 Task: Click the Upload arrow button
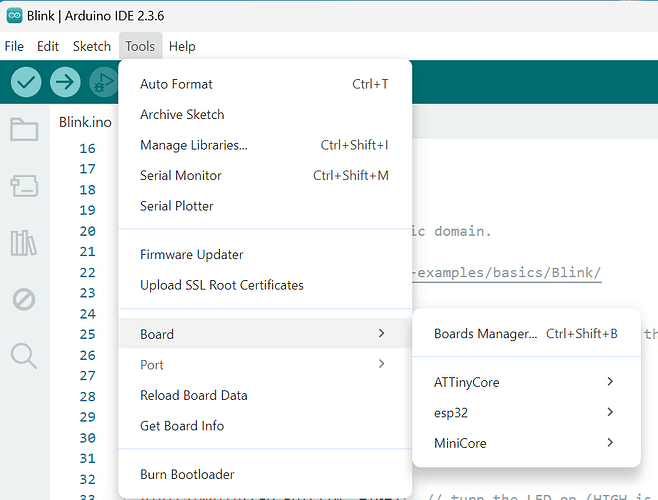click(x=65, y=82)
